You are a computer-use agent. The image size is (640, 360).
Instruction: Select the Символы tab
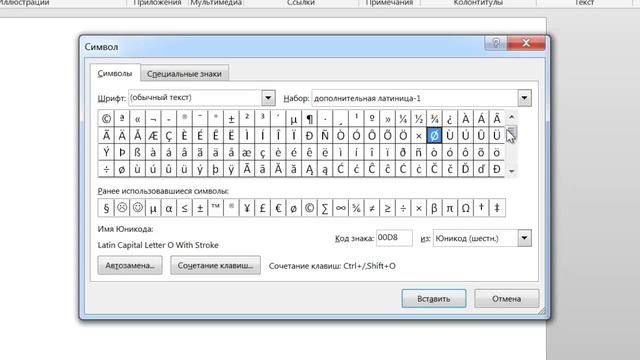click(x=115, y=73)
